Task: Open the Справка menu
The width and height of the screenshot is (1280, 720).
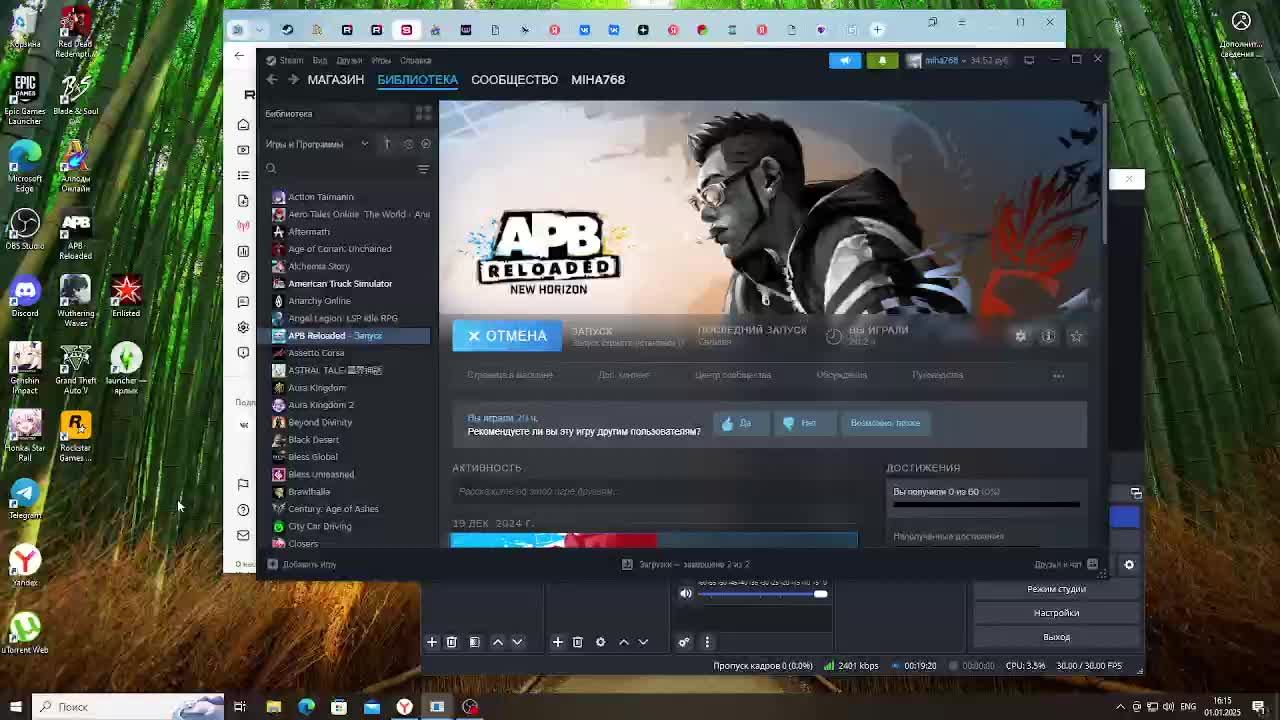Action: (415, 60)
